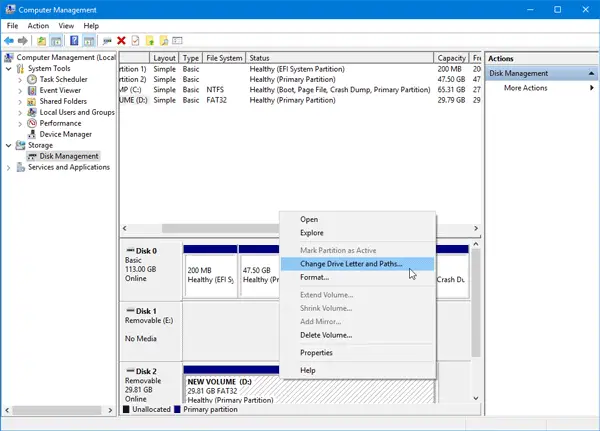Select the NTFS (C:) volume row
This screenshot has width=600, height=431.
[x=300, y=90]
